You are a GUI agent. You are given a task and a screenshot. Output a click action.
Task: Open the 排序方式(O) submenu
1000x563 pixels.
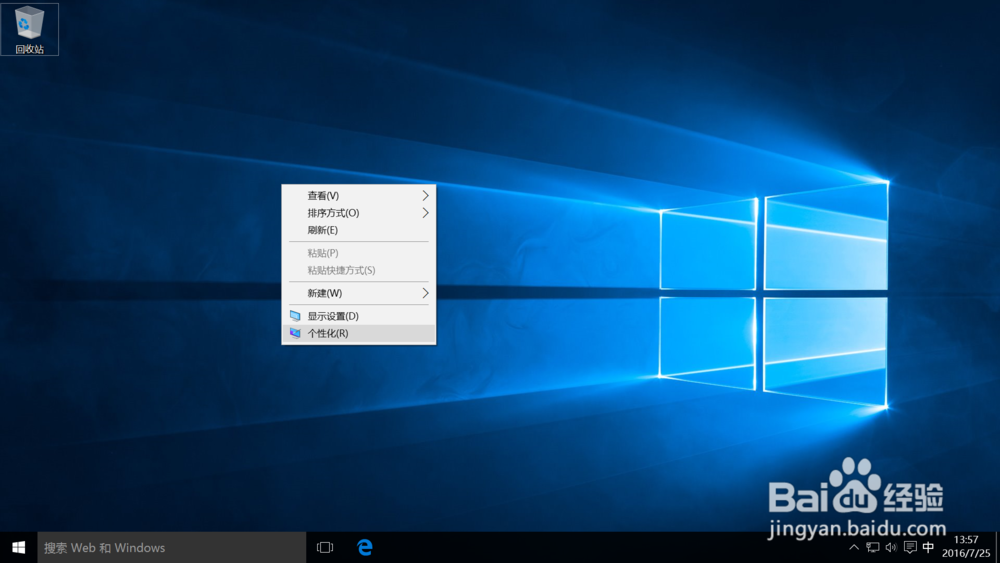pos(359,213)
